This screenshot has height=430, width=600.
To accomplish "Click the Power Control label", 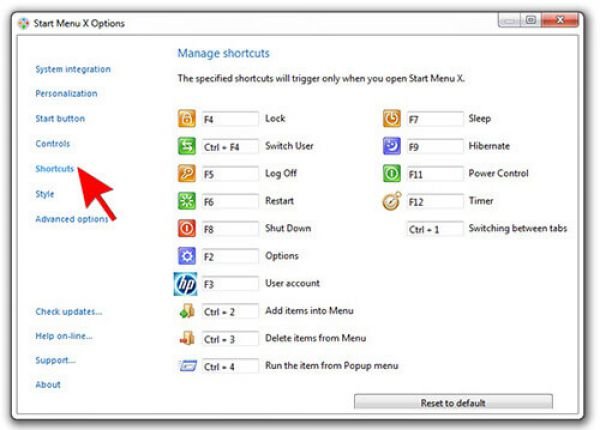I will coord(498,173).
